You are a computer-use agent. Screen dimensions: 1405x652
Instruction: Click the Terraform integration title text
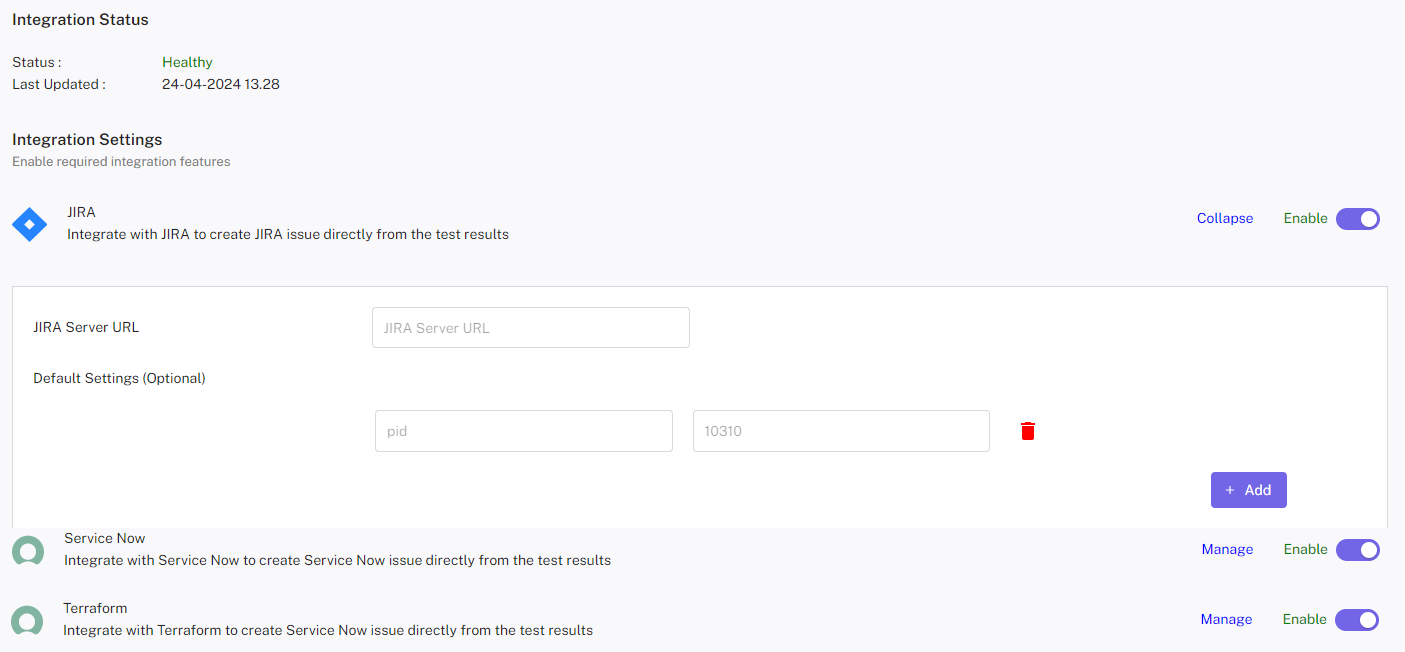point(95,608)
